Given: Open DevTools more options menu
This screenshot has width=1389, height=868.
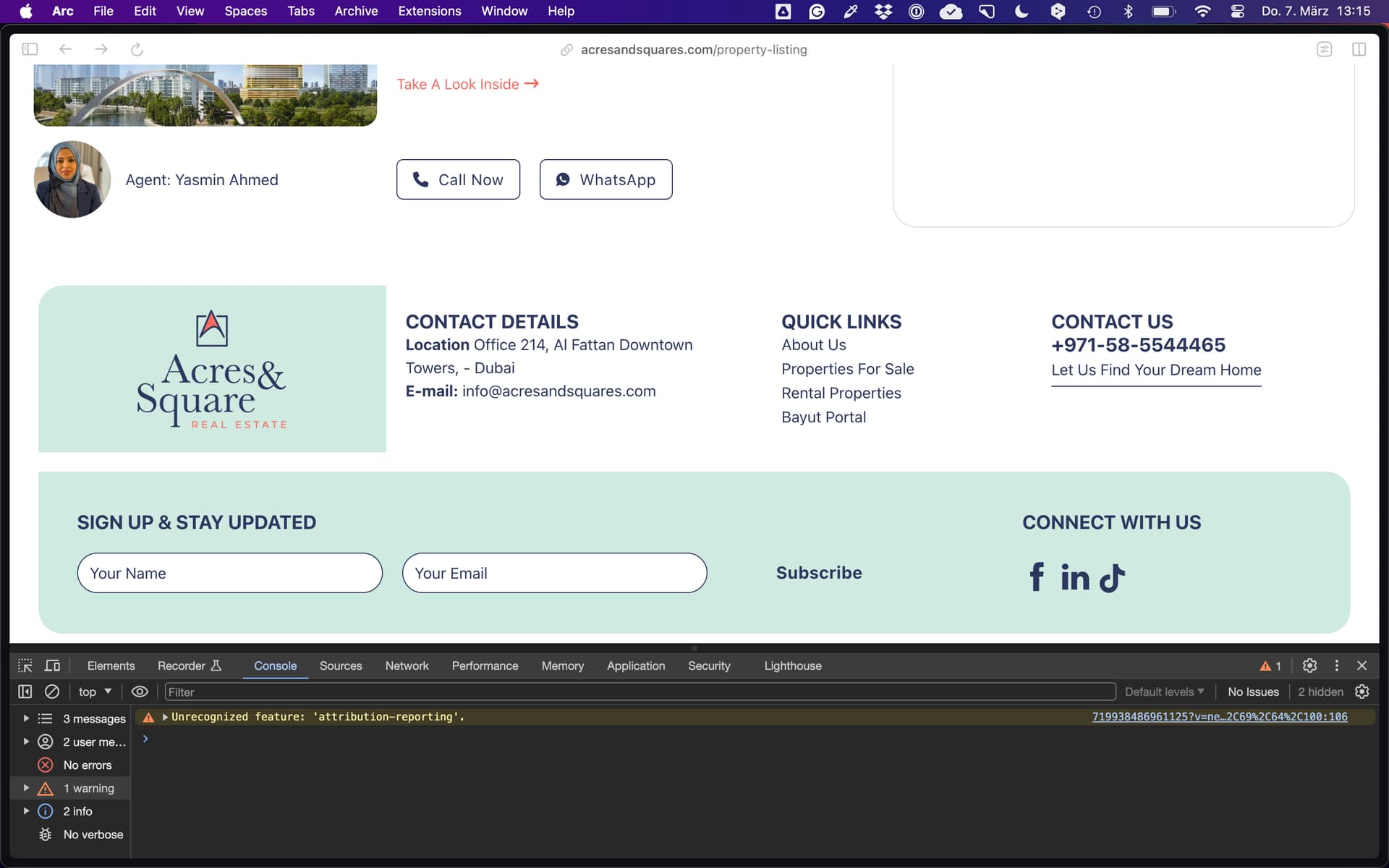Looking at the screenshot, I should click(1336, 665).
